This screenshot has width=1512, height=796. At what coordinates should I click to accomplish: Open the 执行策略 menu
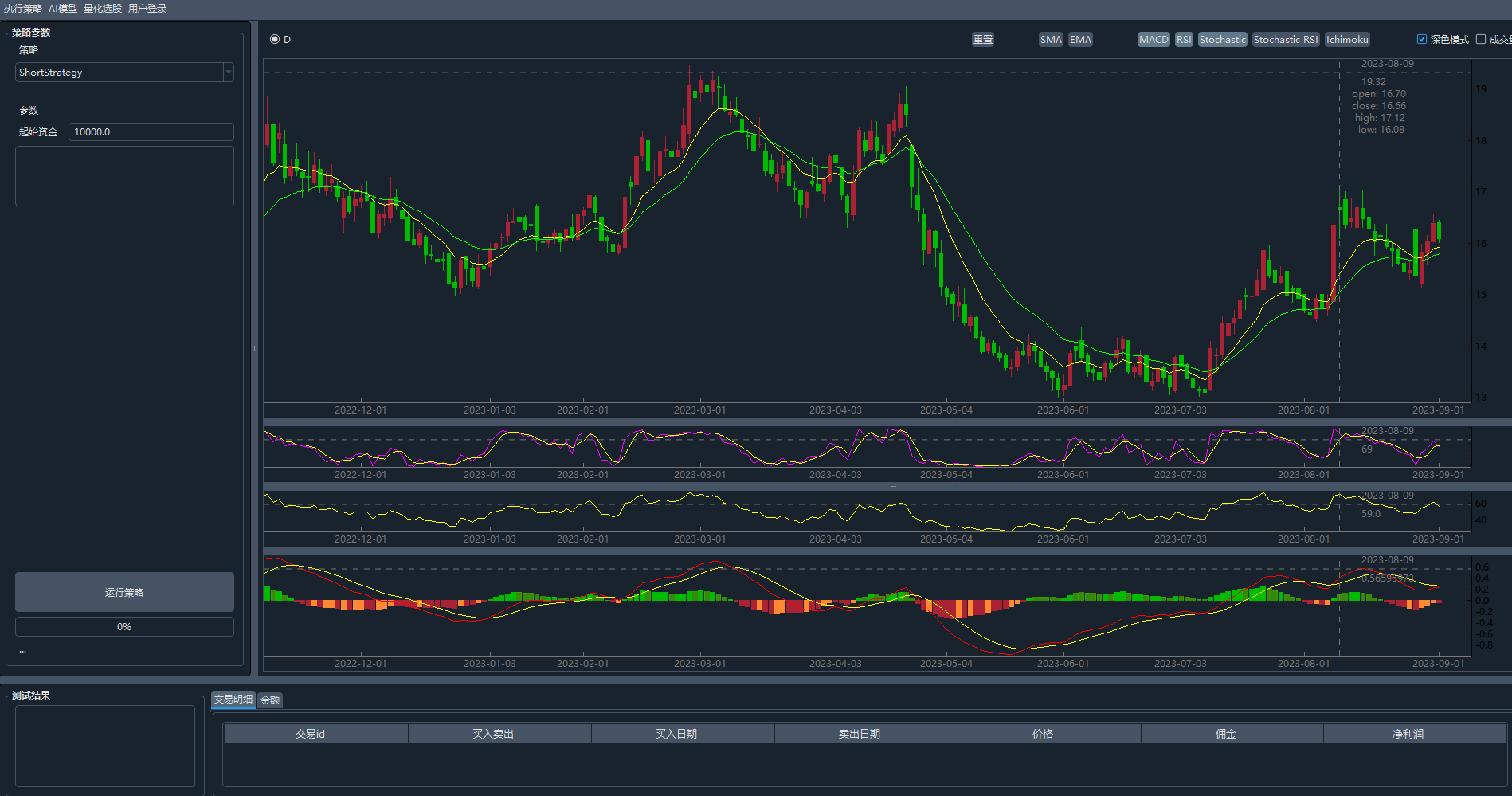[x=23, y=9]
